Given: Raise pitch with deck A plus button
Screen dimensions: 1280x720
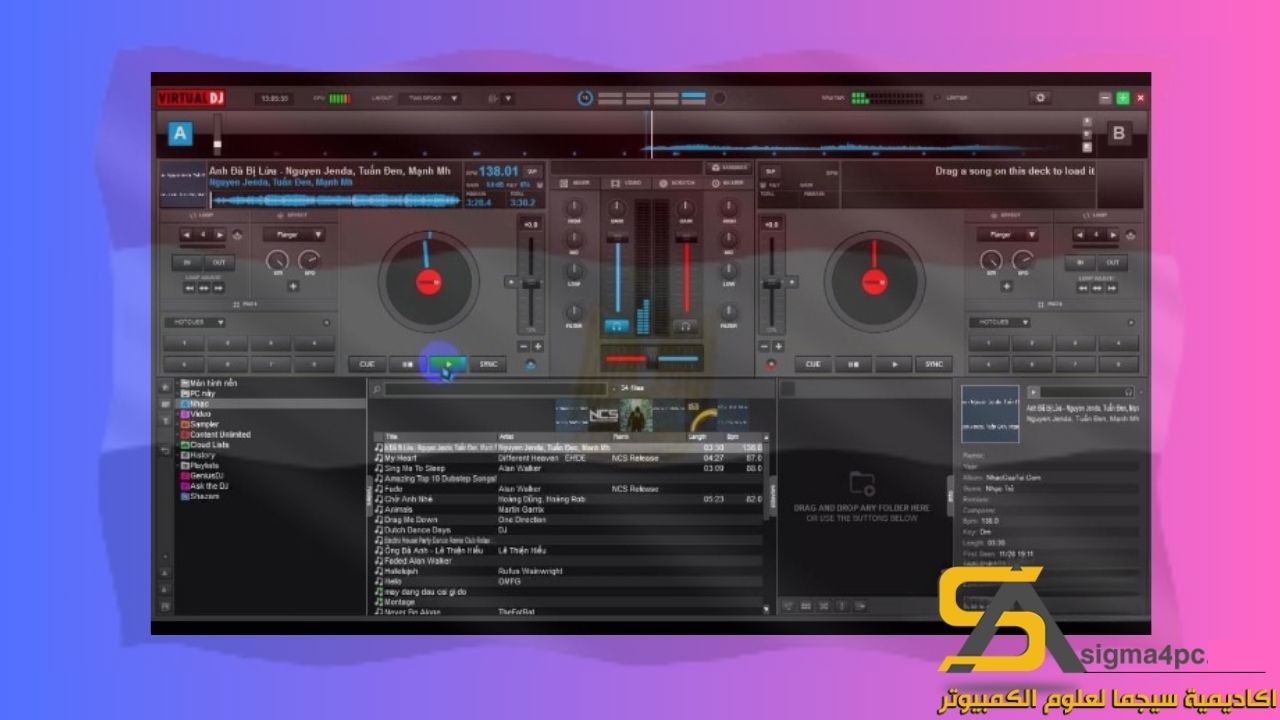Looking at the screenshot, I should (538, 346).
